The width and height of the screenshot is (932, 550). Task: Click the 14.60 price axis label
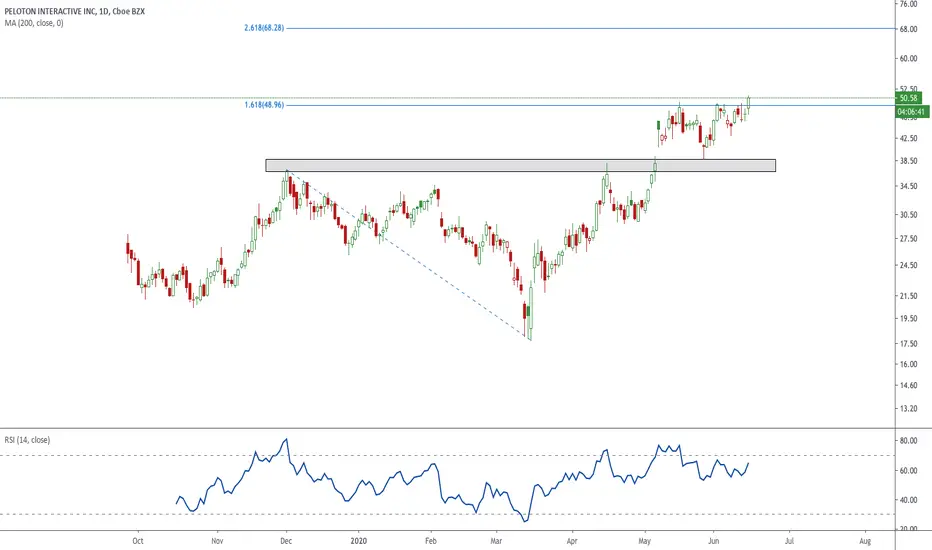pyautogui.click(x=908, y=385)
